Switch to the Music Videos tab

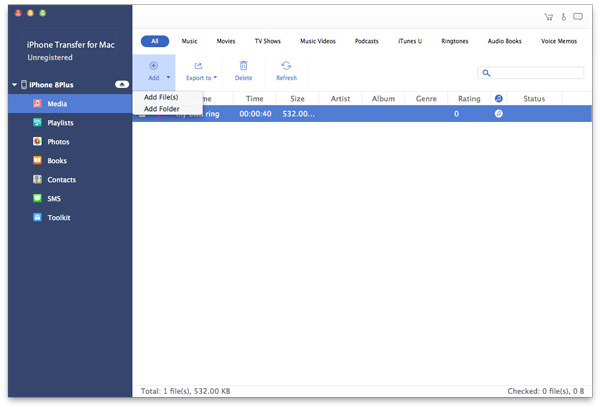(318, 41)
